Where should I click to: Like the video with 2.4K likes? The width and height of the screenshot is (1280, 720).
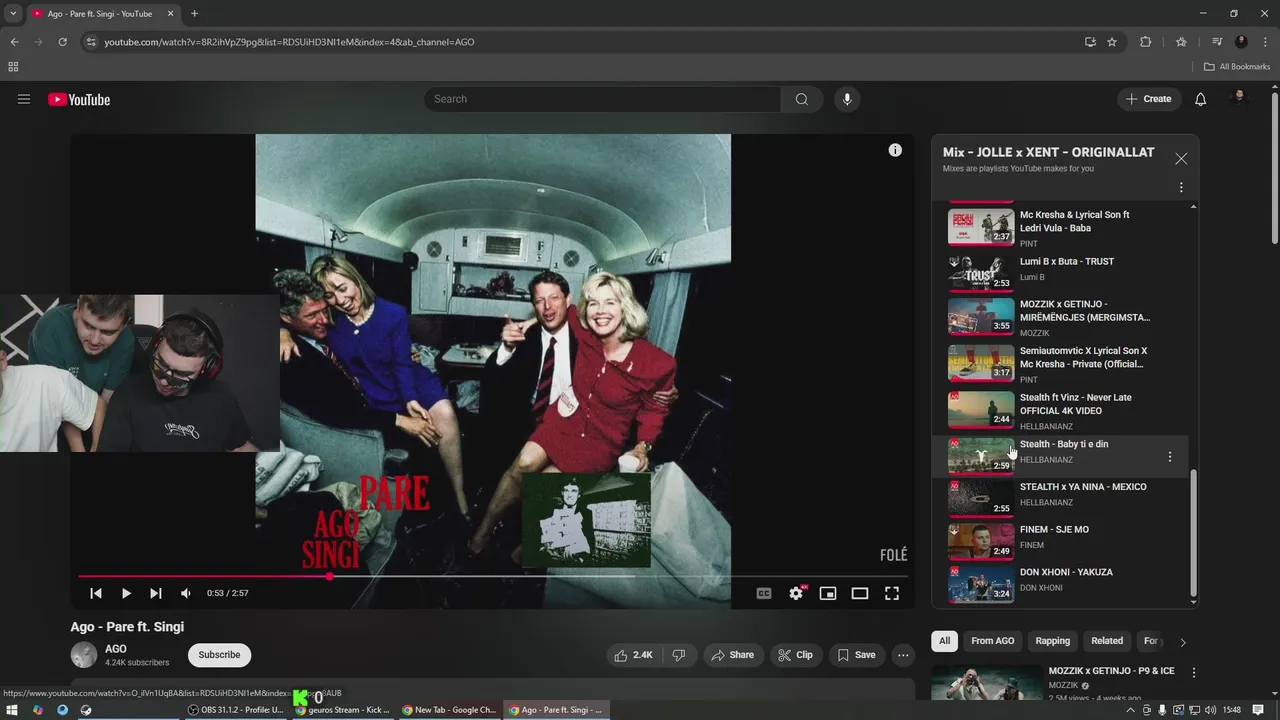tap(633, 655)
